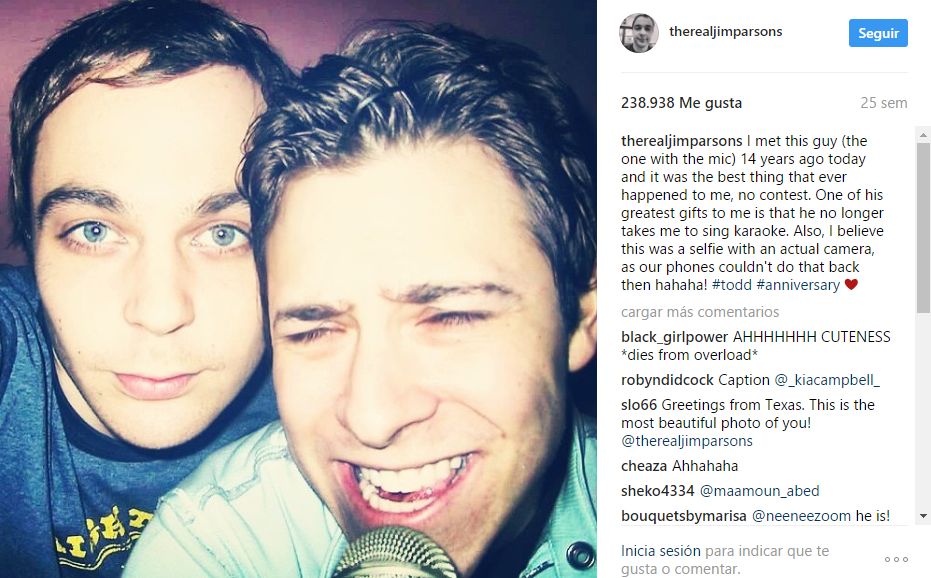
Task: Open the #anniversary hashtag
Action: [x=798, y=285]
